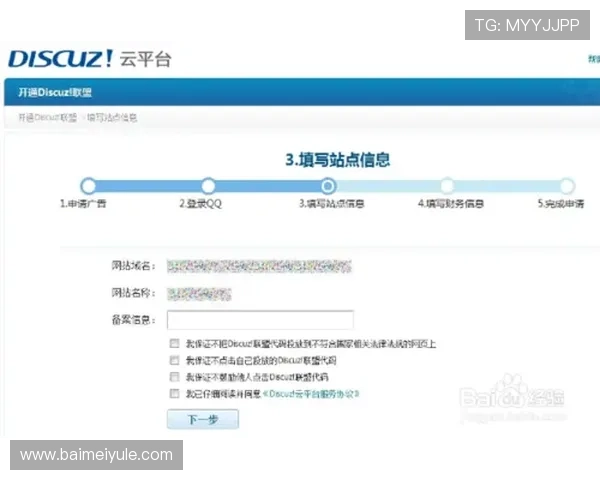Check 我保证不点击自己投放的 Discuz!联盟代码 checkbox
This screenshot has height=480, width=600.
coord(174,360)
